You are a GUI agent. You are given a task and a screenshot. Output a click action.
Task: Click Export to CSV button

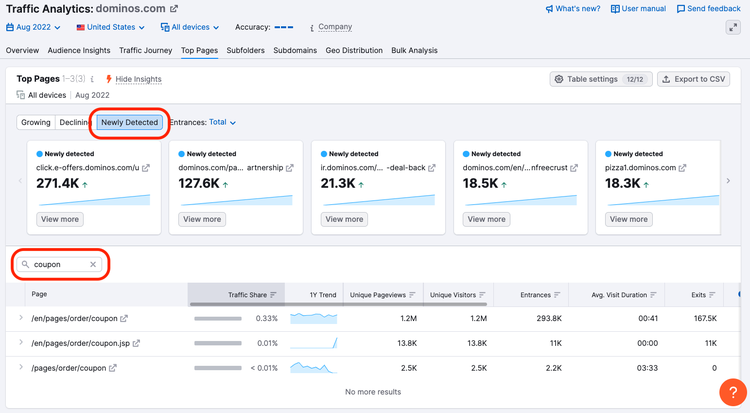point(694,79)
